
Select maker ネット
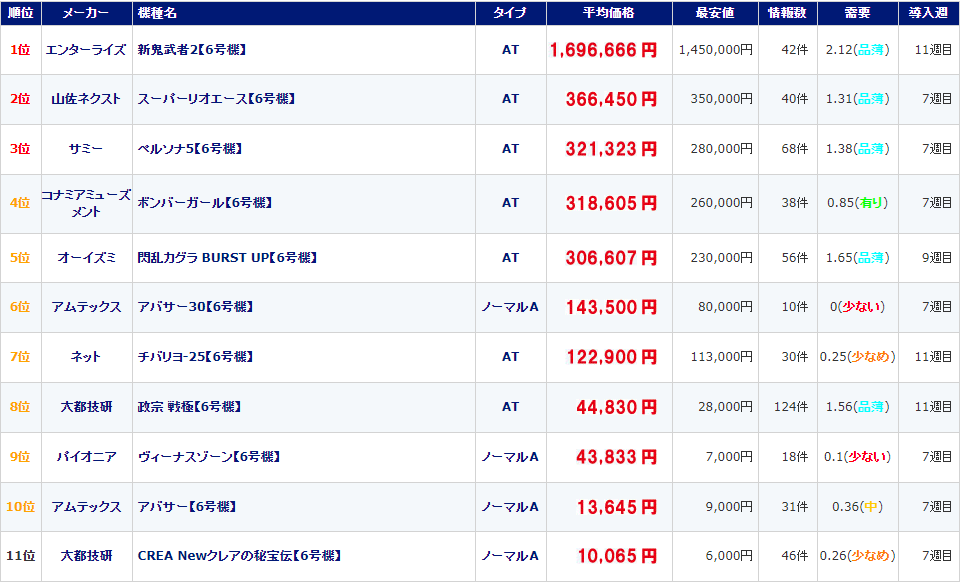click(86, 356)
